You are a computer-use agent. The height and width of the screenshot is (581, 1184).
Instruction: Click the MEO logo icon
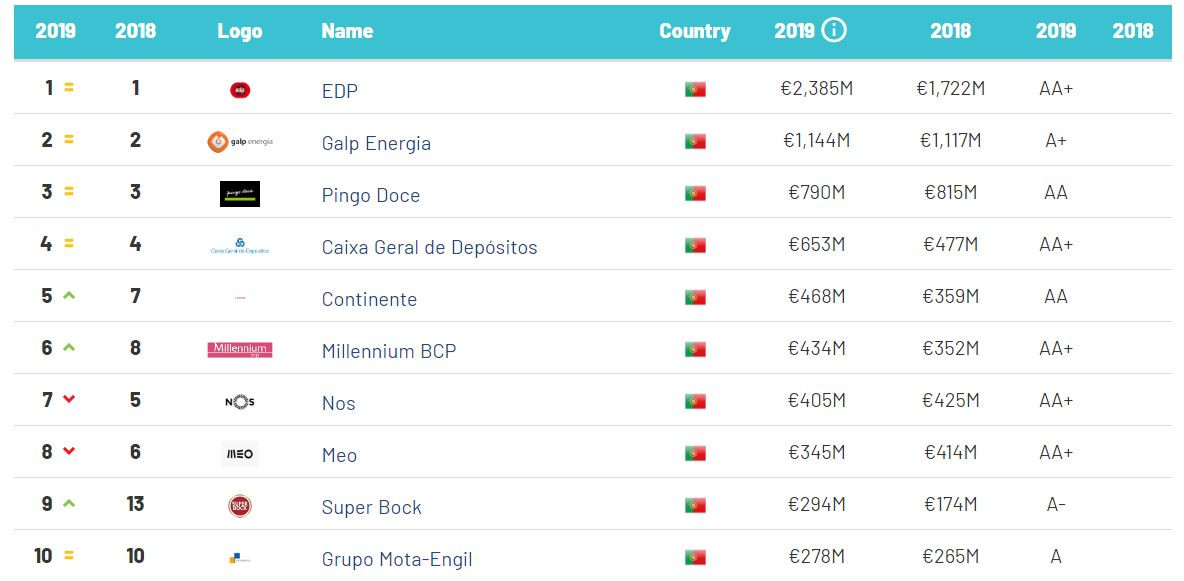coord(240,454)
